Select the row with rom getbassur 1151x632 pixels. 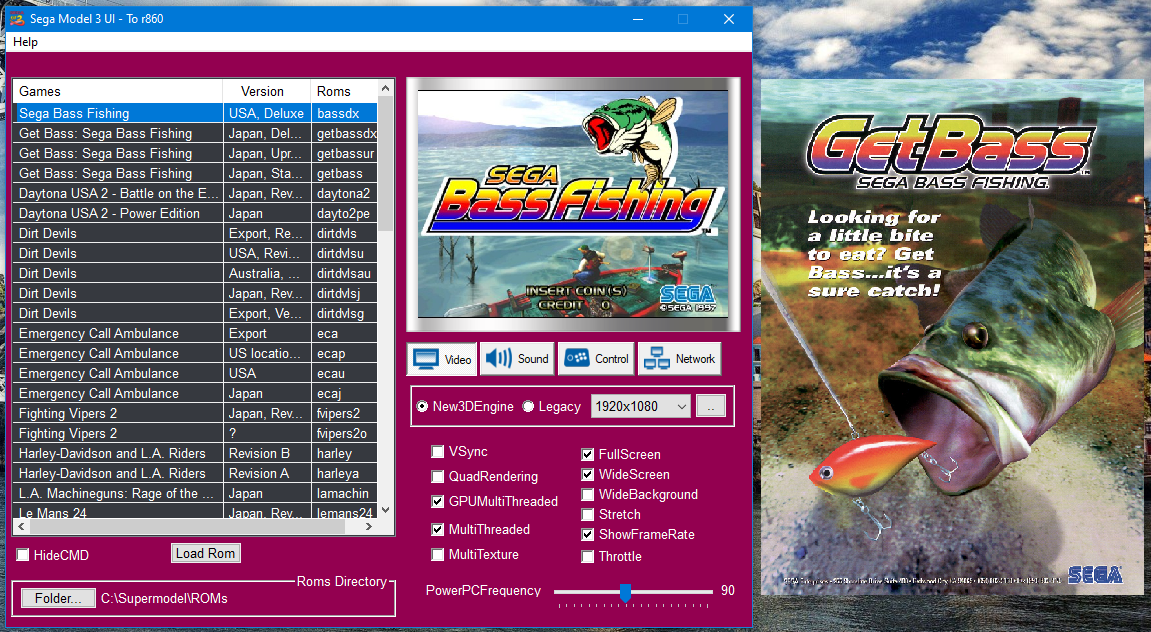click(x=195, y=153)
